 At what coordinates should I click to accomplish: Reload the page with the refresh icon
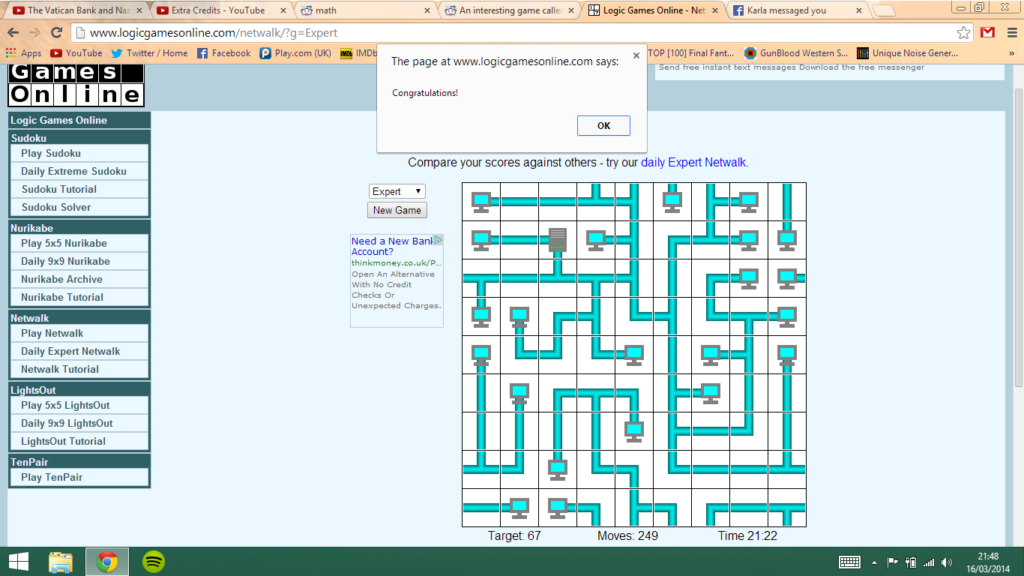[x=59, y=32]
